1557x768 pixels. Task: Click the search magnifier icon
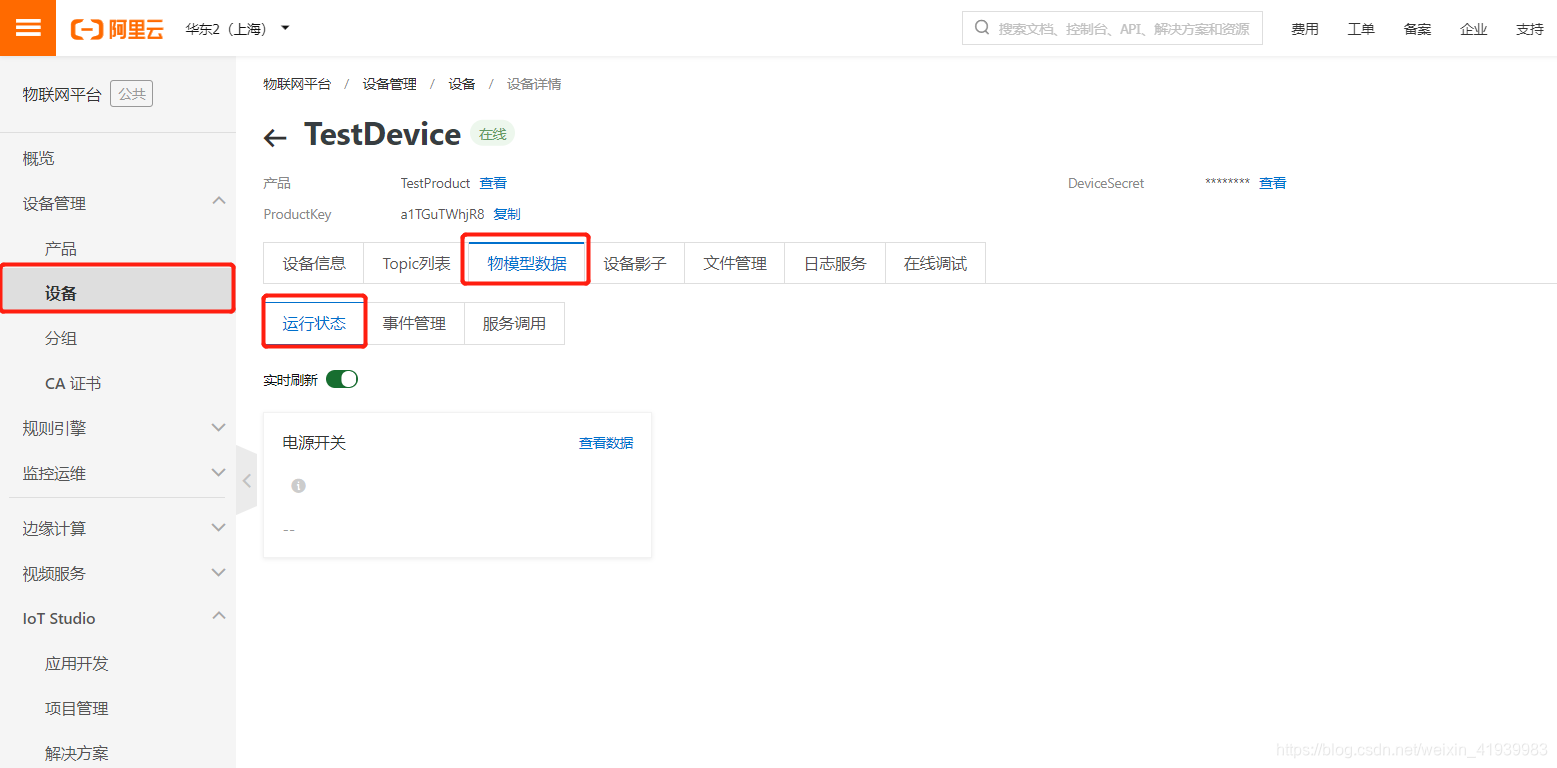coord(981,27)
